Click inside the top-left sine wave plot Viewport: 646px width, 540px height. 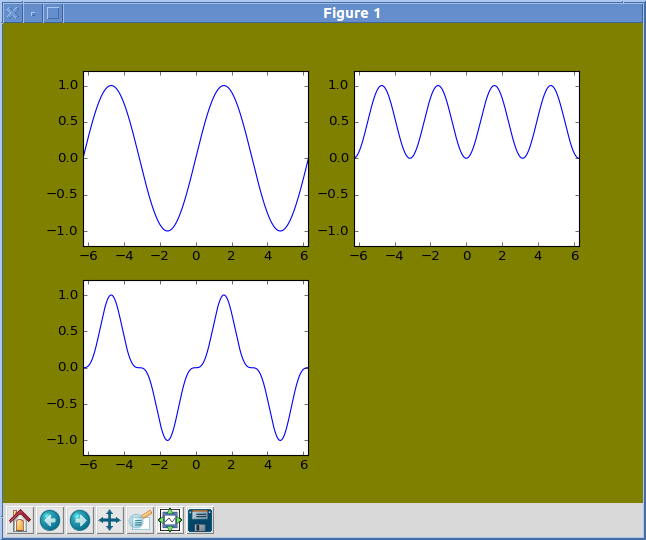pyautogui.click(x=195, y=158)
